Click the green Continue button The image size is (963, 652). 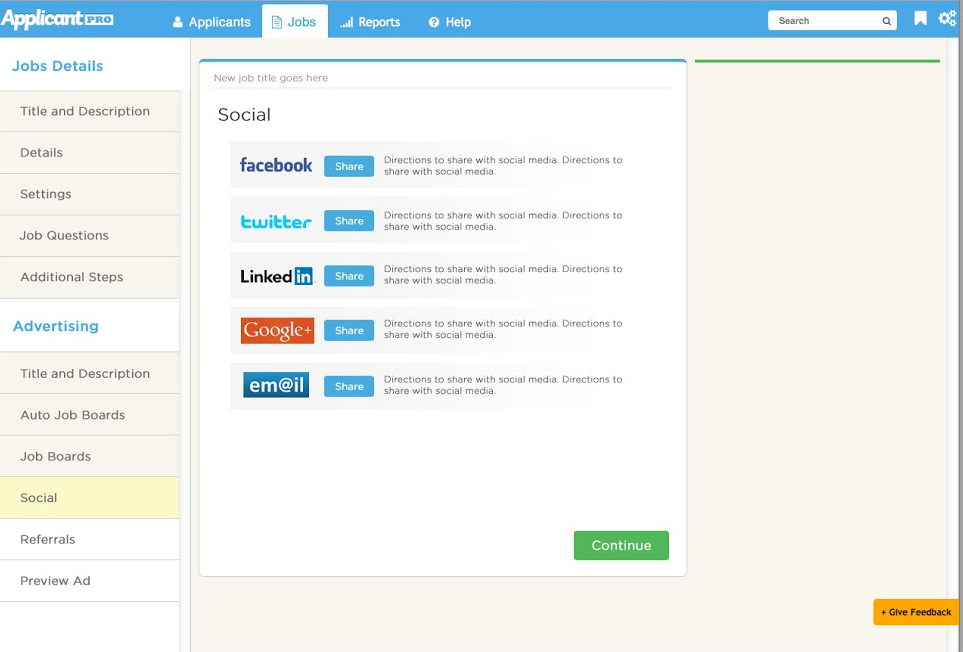(621, 545)
